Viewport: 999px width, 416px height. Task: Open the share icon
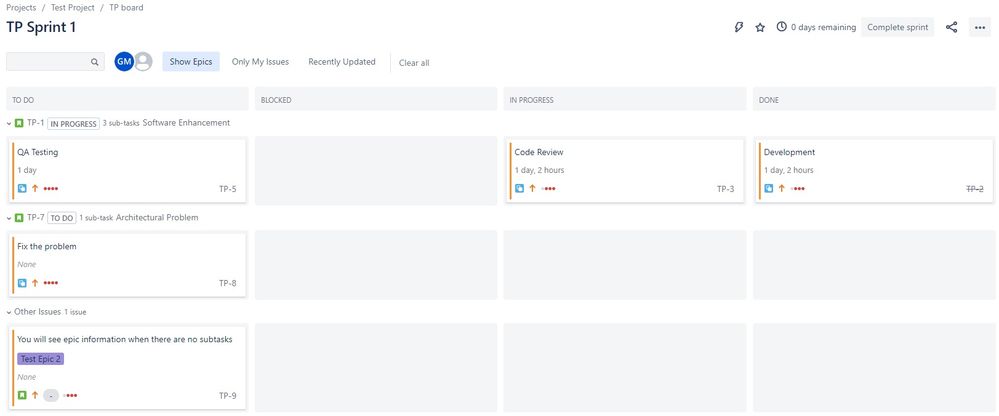tap(951, 27)
